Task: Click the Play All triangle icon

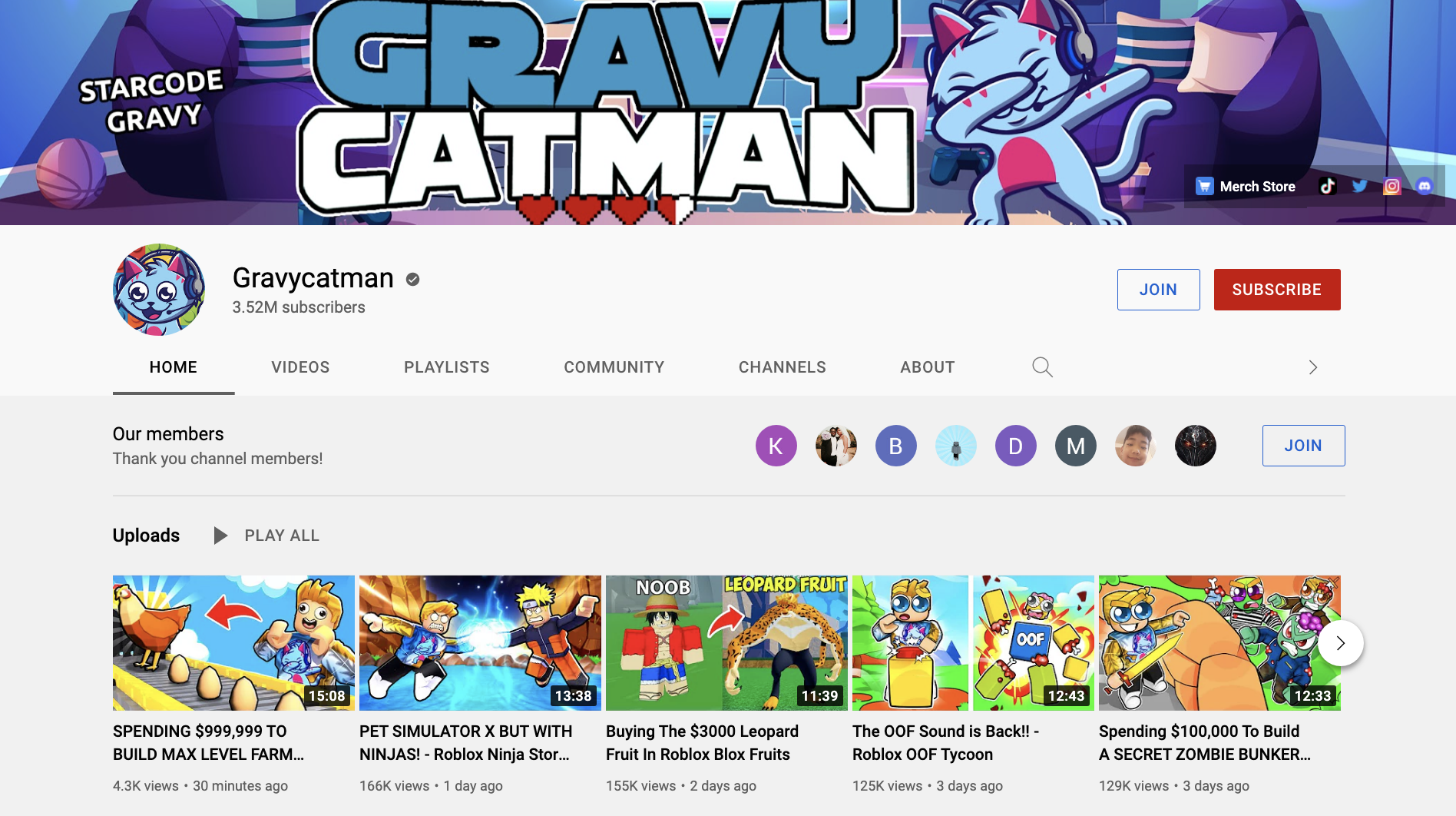Action: [220, 536]
